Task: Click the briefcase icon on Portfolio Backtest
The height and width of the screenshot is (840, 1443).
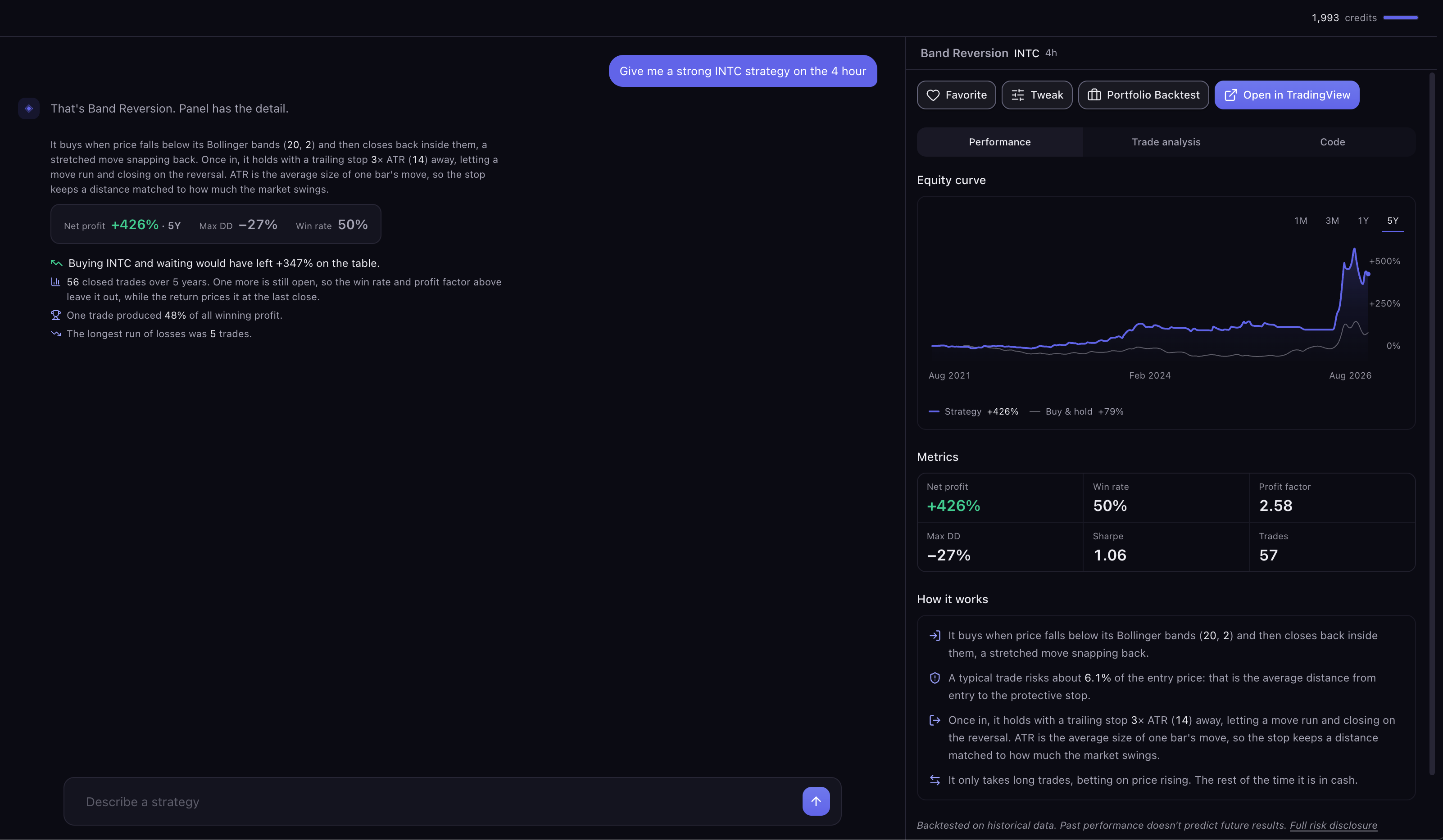Action: coord(1094,95)
